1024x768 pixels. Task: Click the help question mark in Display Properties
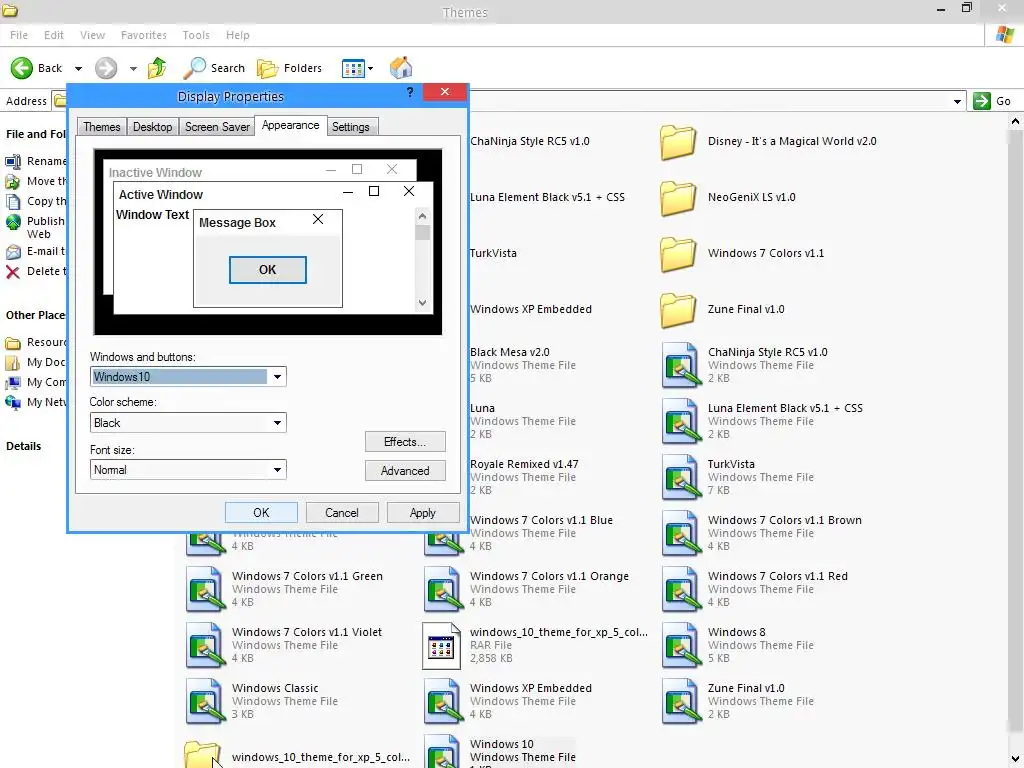point(409,92)
